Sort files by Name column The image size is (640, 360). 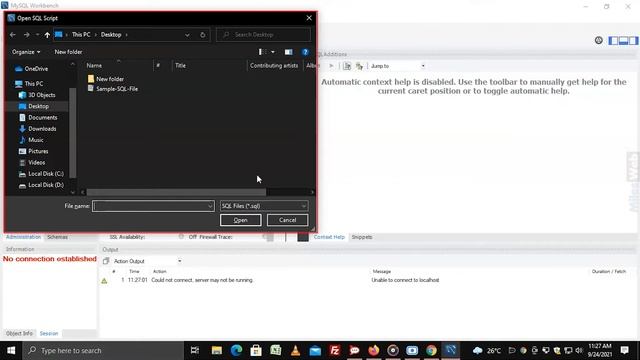94,66
